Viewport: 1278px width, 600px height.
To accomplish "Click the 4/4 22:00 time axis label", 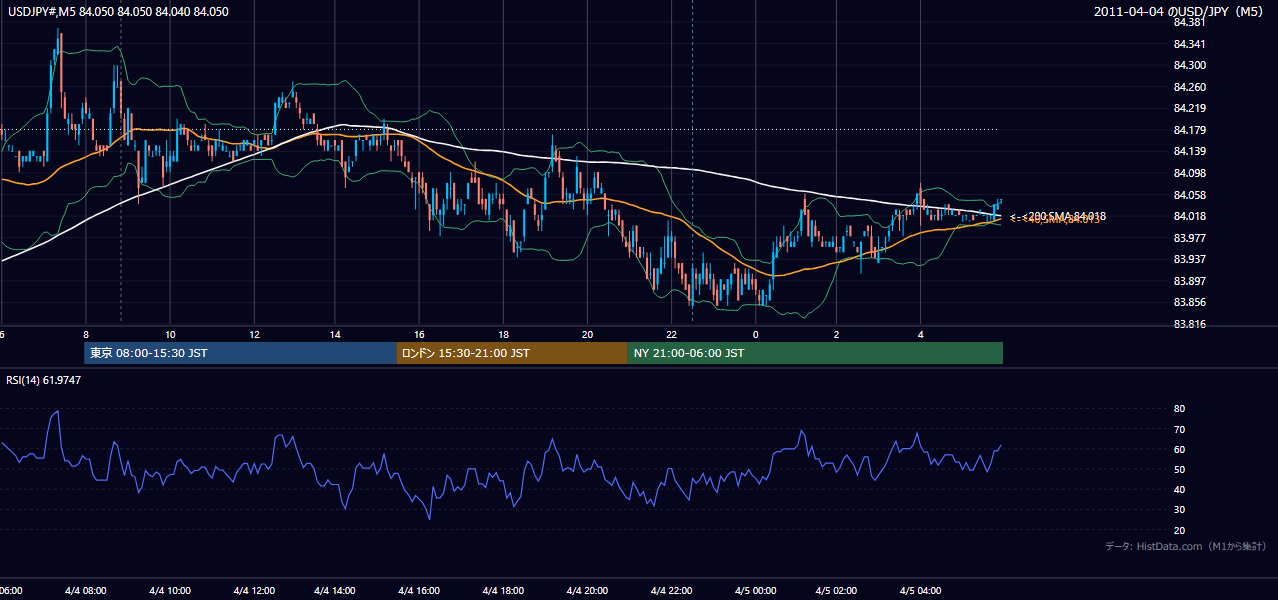I will pos(670,591).
